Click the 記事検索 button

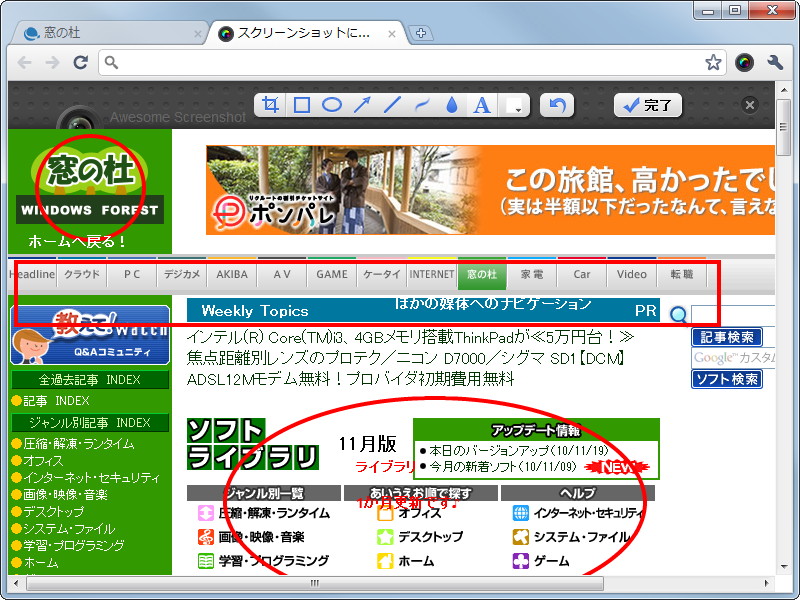tap(727, 337)
